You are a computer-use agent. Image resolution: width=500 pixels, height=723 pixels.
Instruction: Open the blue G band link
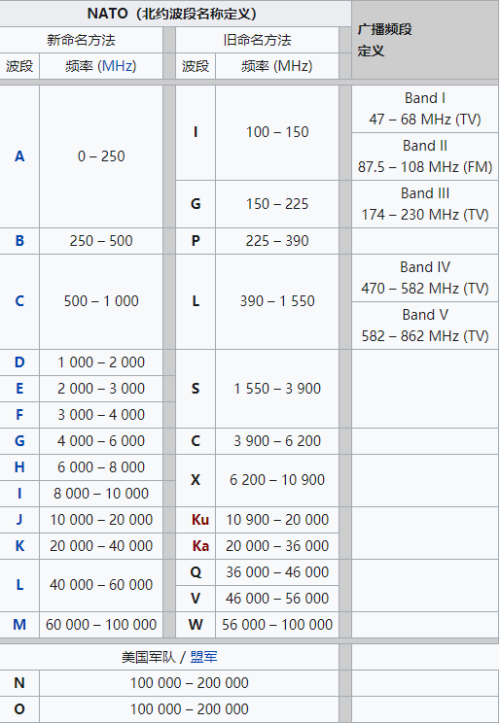click(x=19, y=441)
